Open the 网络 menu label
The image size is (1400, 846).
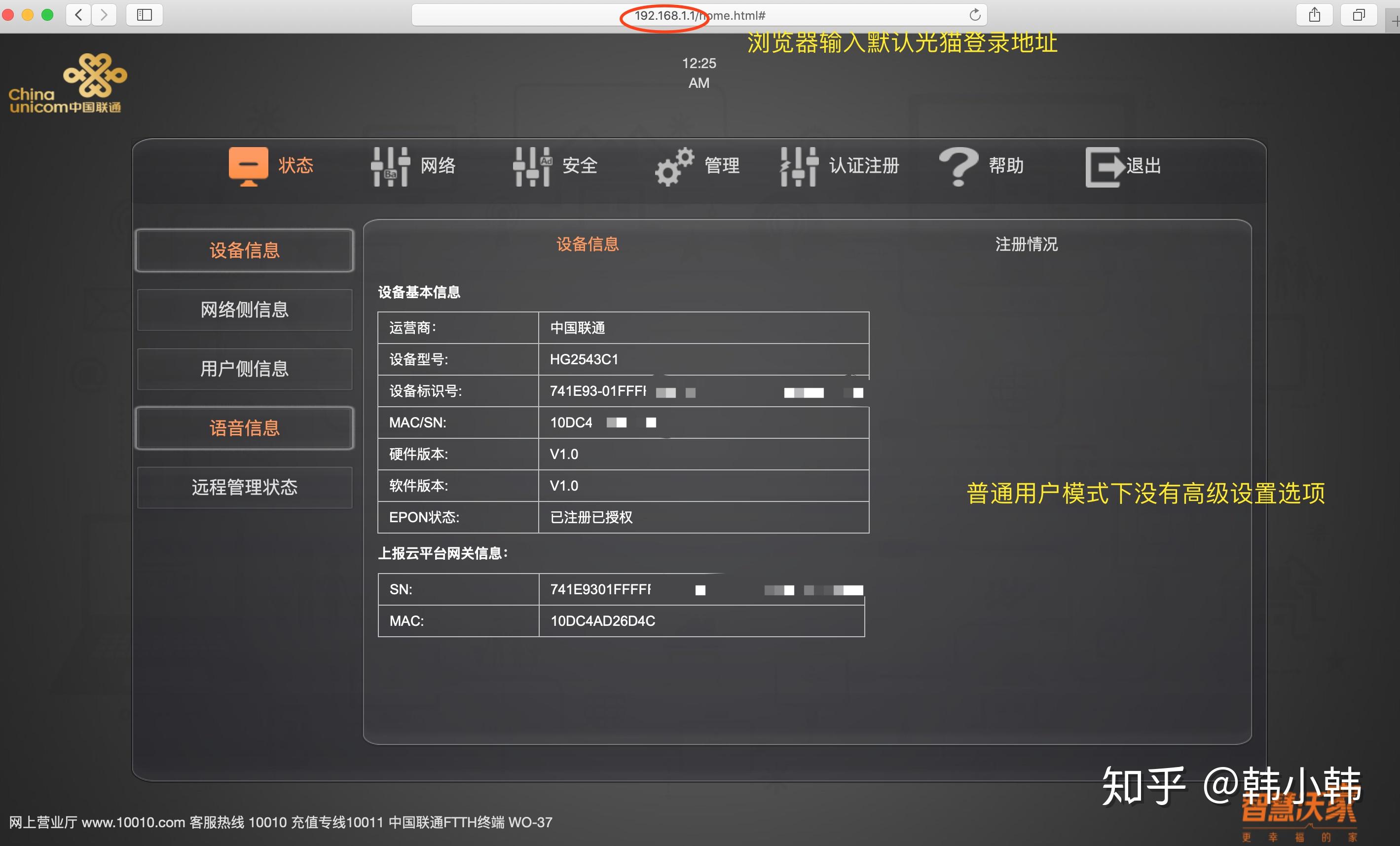[x=438, y=165]
